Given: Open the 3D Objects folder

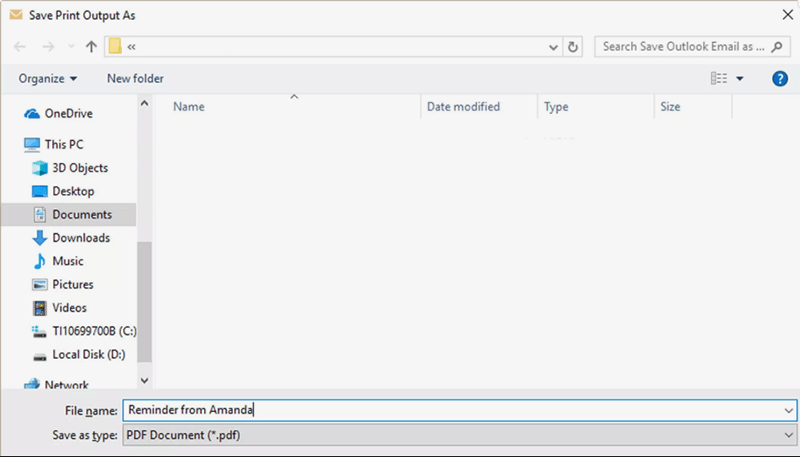Looking at the screenshot, I should (x=79, y=168).
